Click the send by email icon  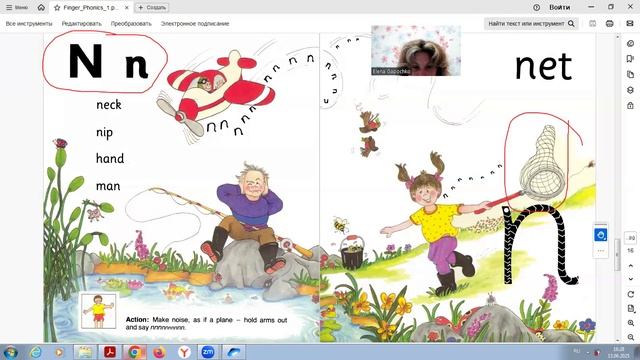coord(630,24)
